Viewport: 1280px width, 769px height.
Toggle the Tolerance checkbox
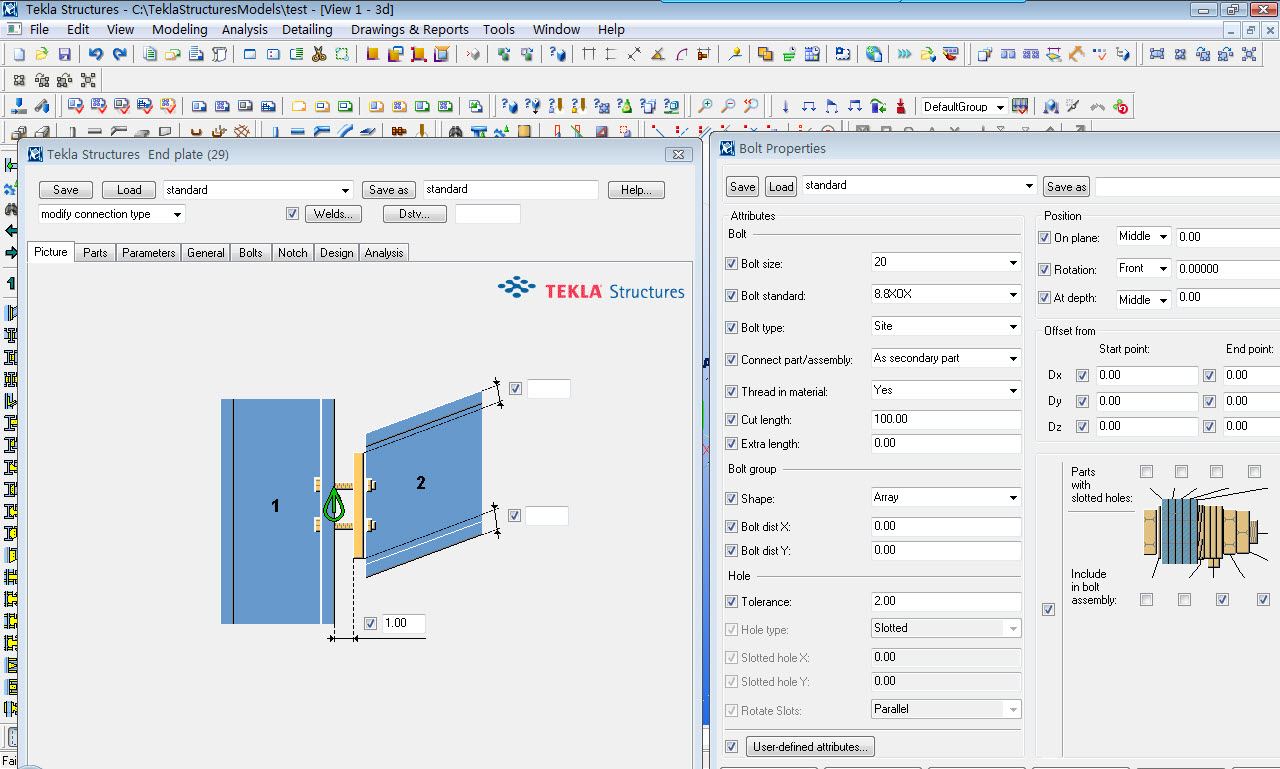[731, 602]
